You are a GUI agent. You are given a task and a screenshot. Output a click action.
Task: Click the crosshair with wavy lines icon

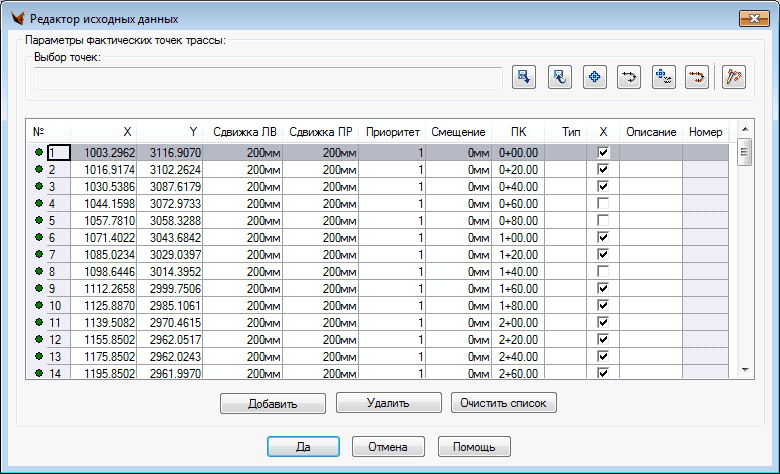click(663, 78)
